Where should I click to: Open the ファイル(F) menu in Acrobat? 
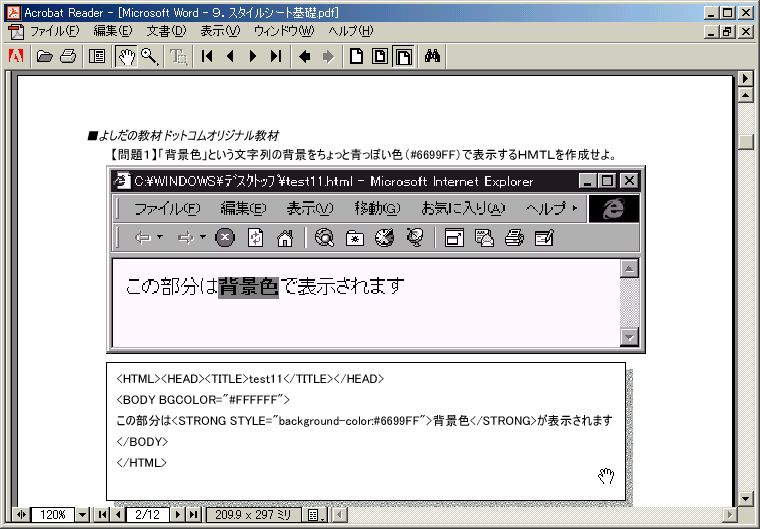(x=54, y=32)
